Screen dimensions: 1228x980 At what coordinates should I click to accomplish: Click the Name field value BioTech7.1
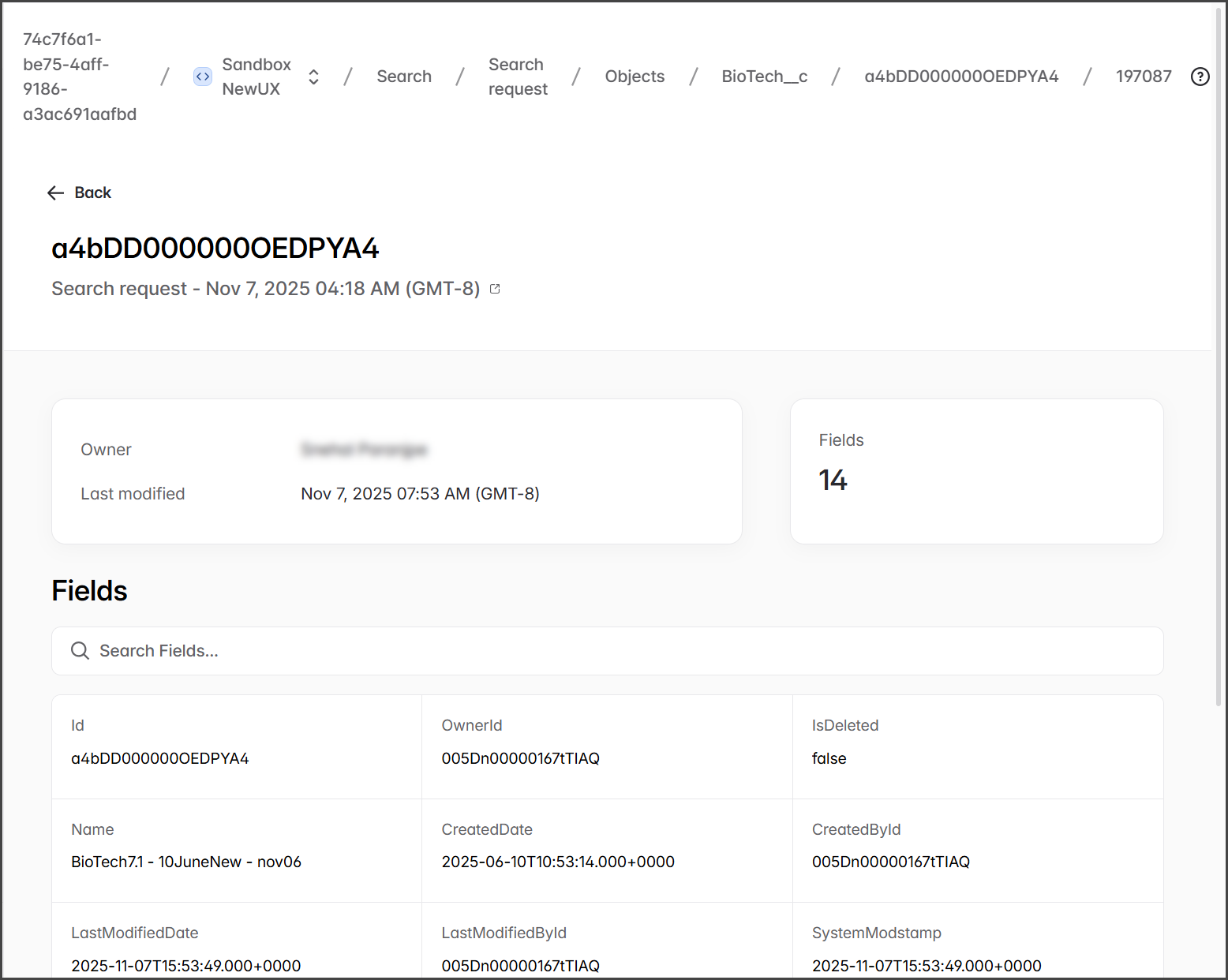(x=186, y=862)
